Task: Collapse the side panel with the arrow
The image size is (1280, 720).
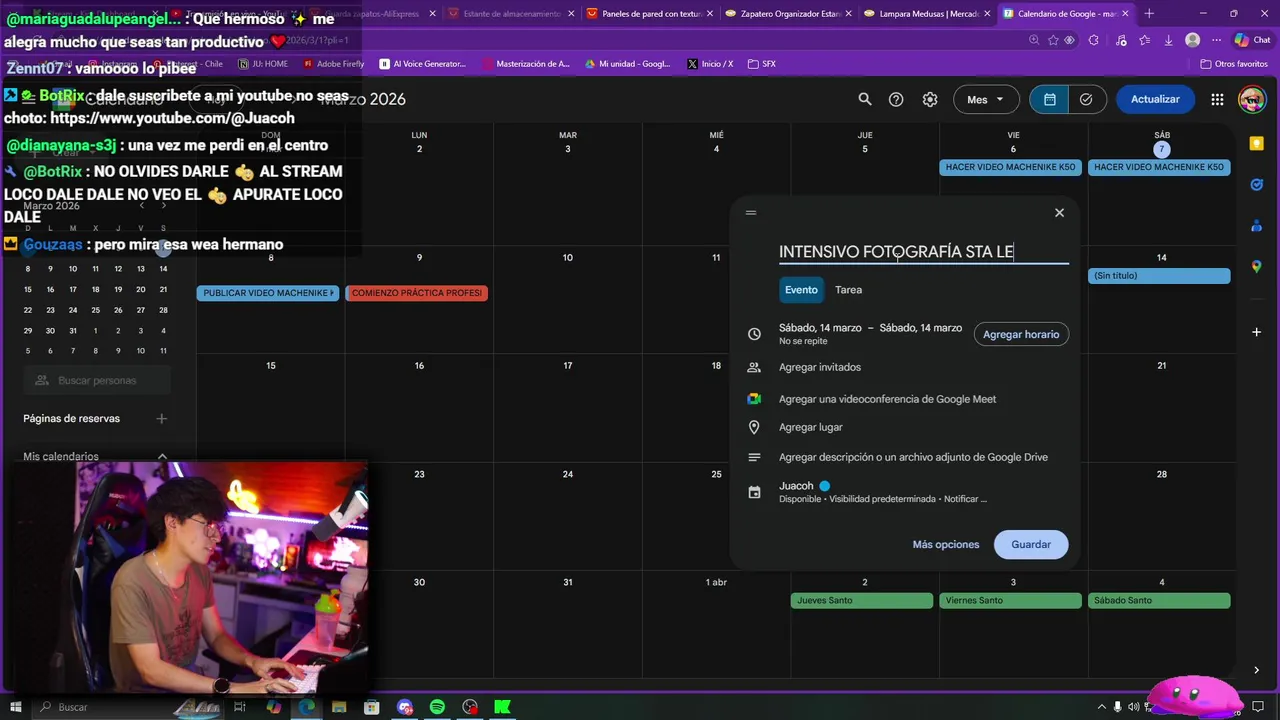Action: pyautogui.click(x=1257, y=670)
